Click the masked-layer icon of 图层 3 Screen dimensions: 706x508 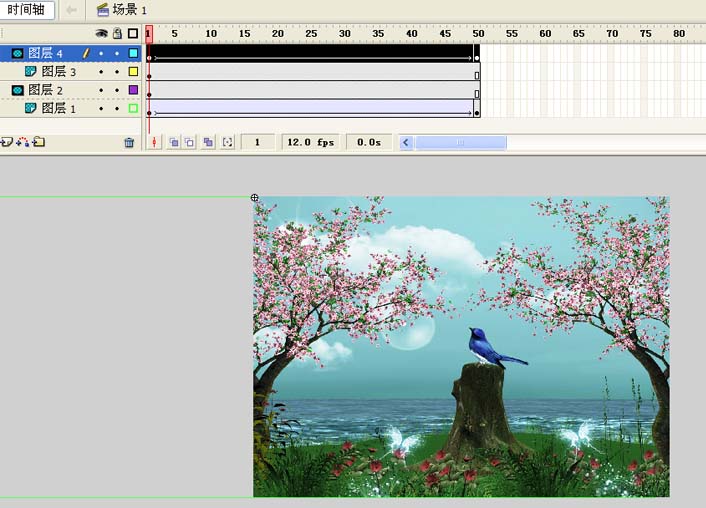point(31,71)
